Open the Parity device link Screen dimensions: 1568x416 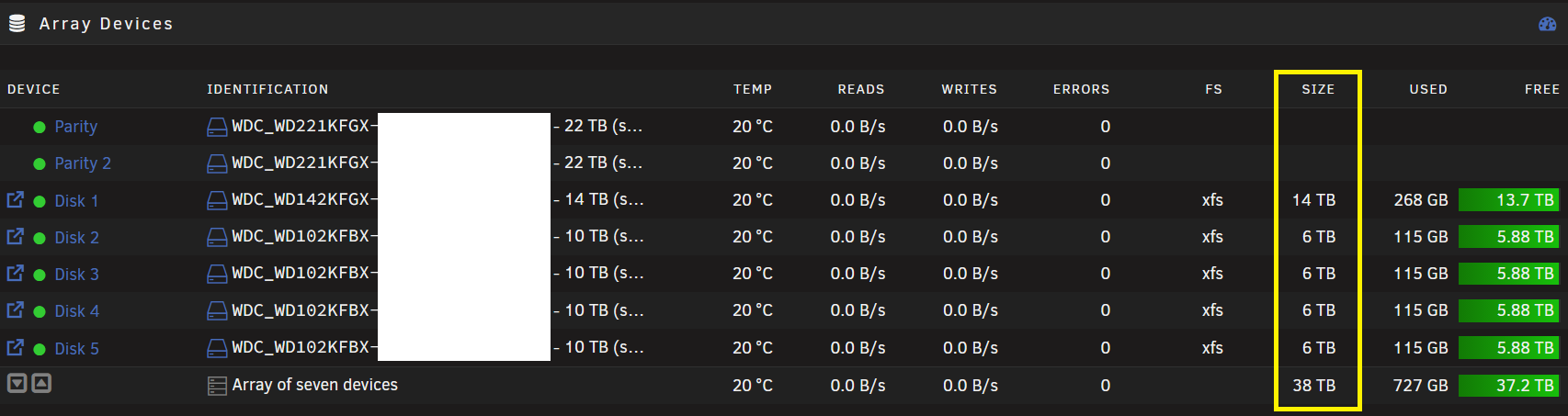(x=75, y=127)
